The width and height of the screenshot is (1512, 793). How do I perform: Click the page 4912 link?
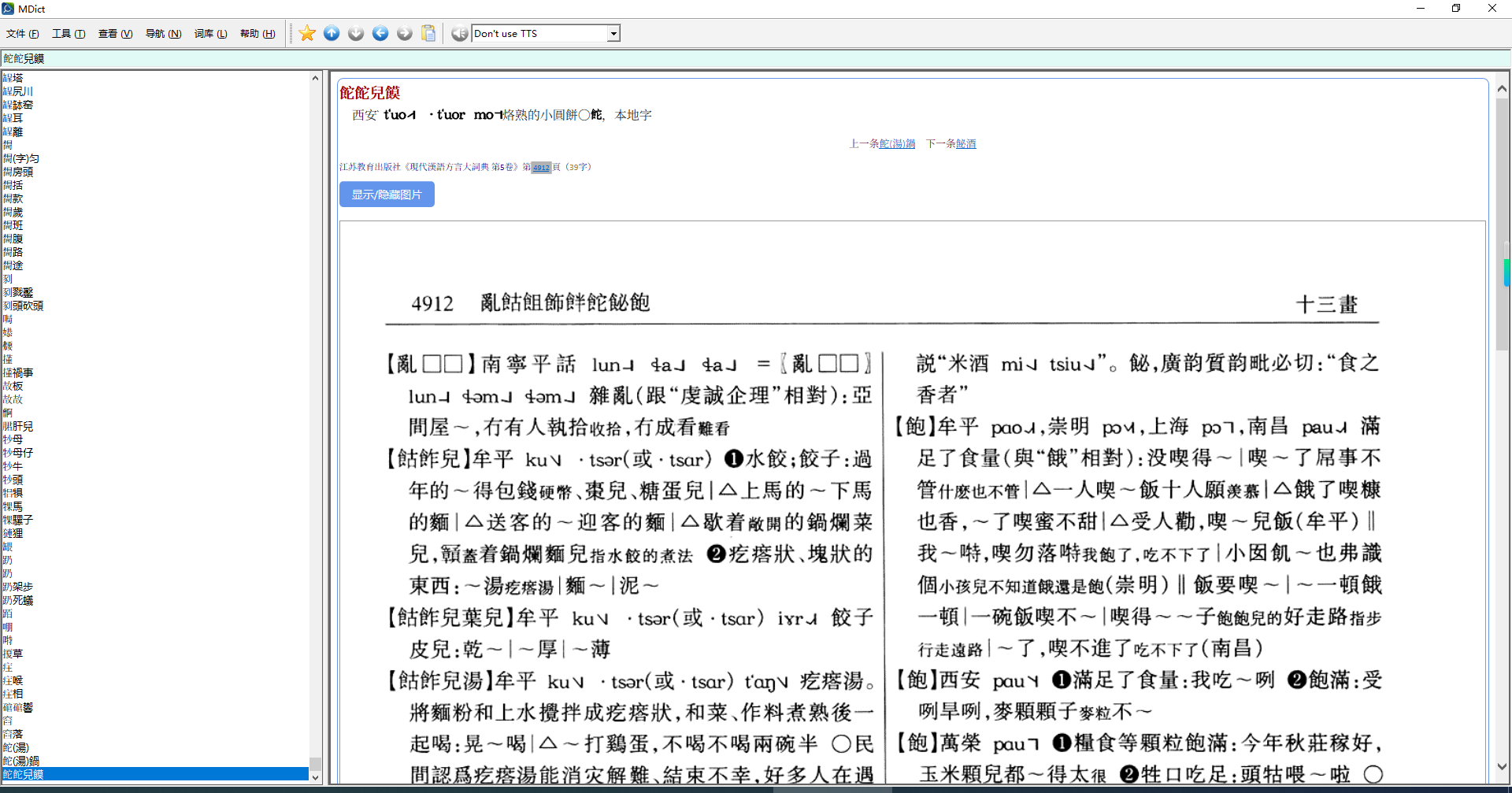pos(541,167)
